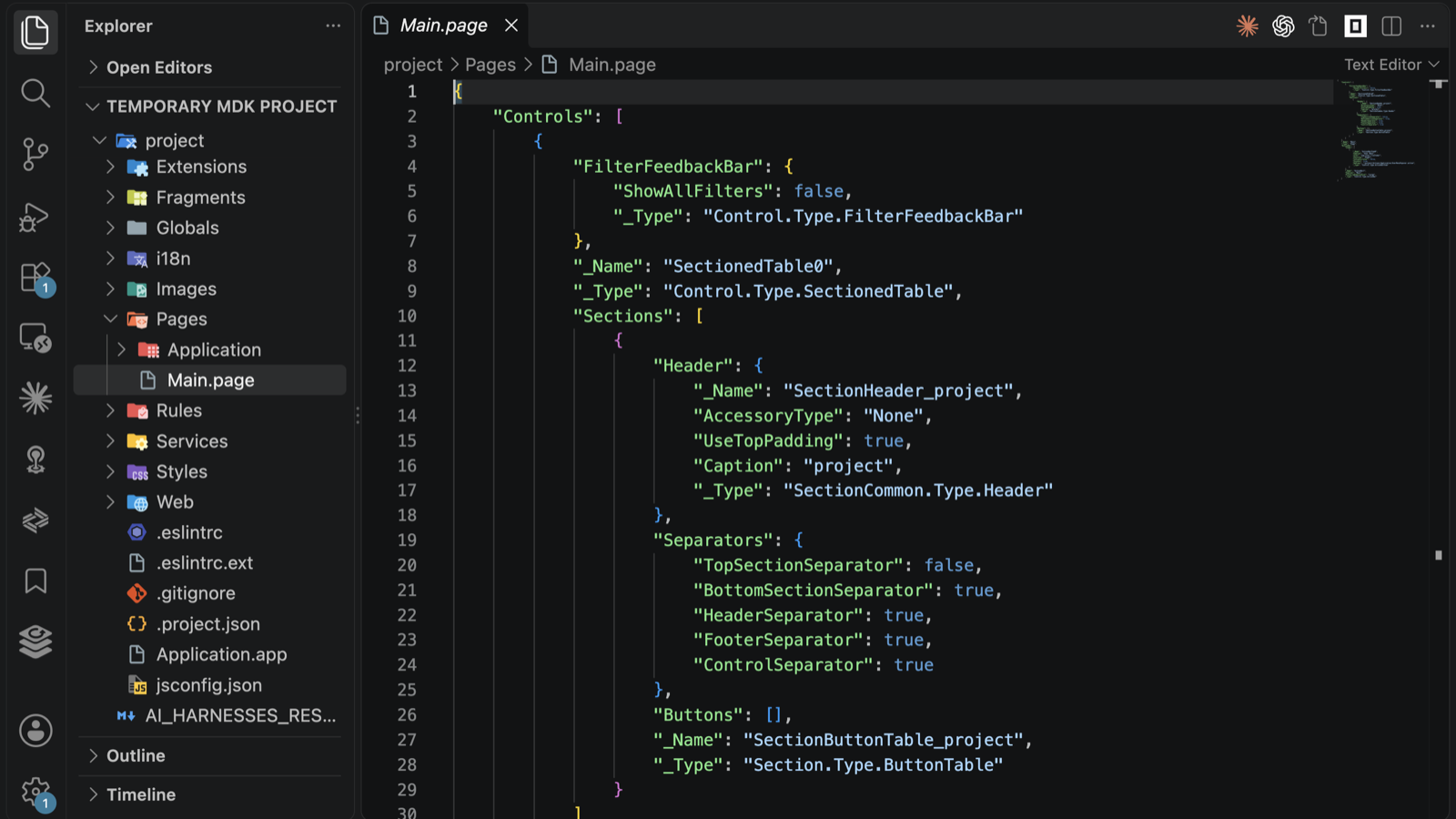Open the Search view icon
The image size is (1456, 819).
(35, 93)
